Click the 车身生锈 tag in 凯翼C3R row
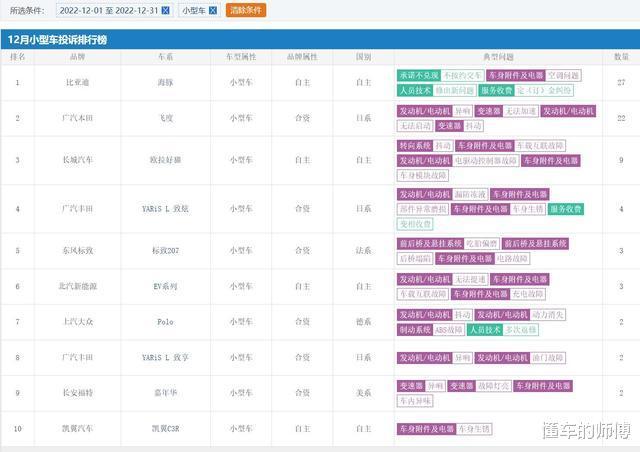 coord(474,429)
